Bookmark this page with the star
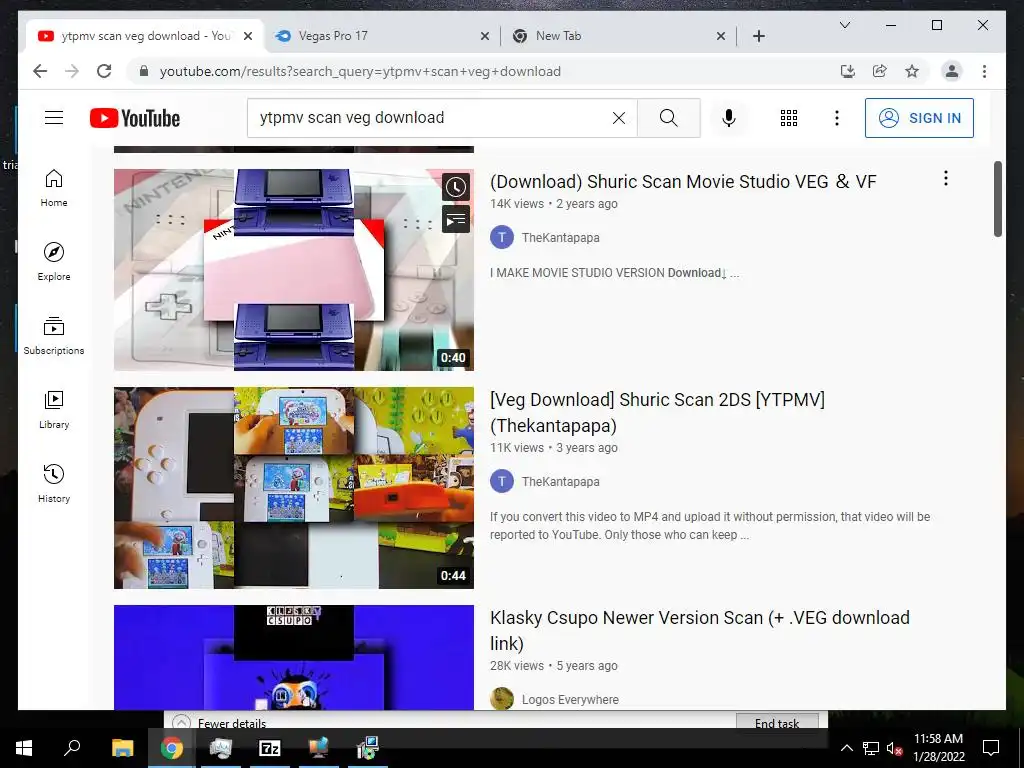 click(x=912, y=71)
